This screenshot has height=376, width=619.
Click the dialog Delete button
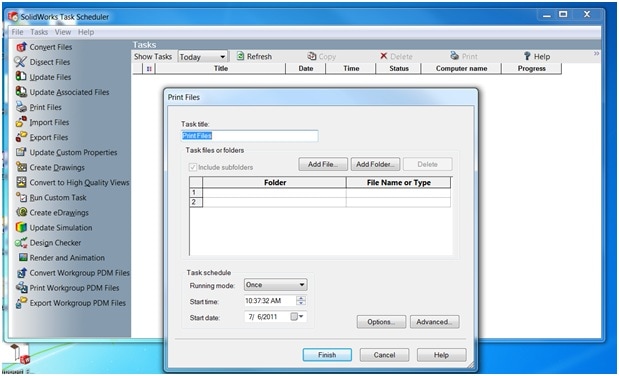428,164
